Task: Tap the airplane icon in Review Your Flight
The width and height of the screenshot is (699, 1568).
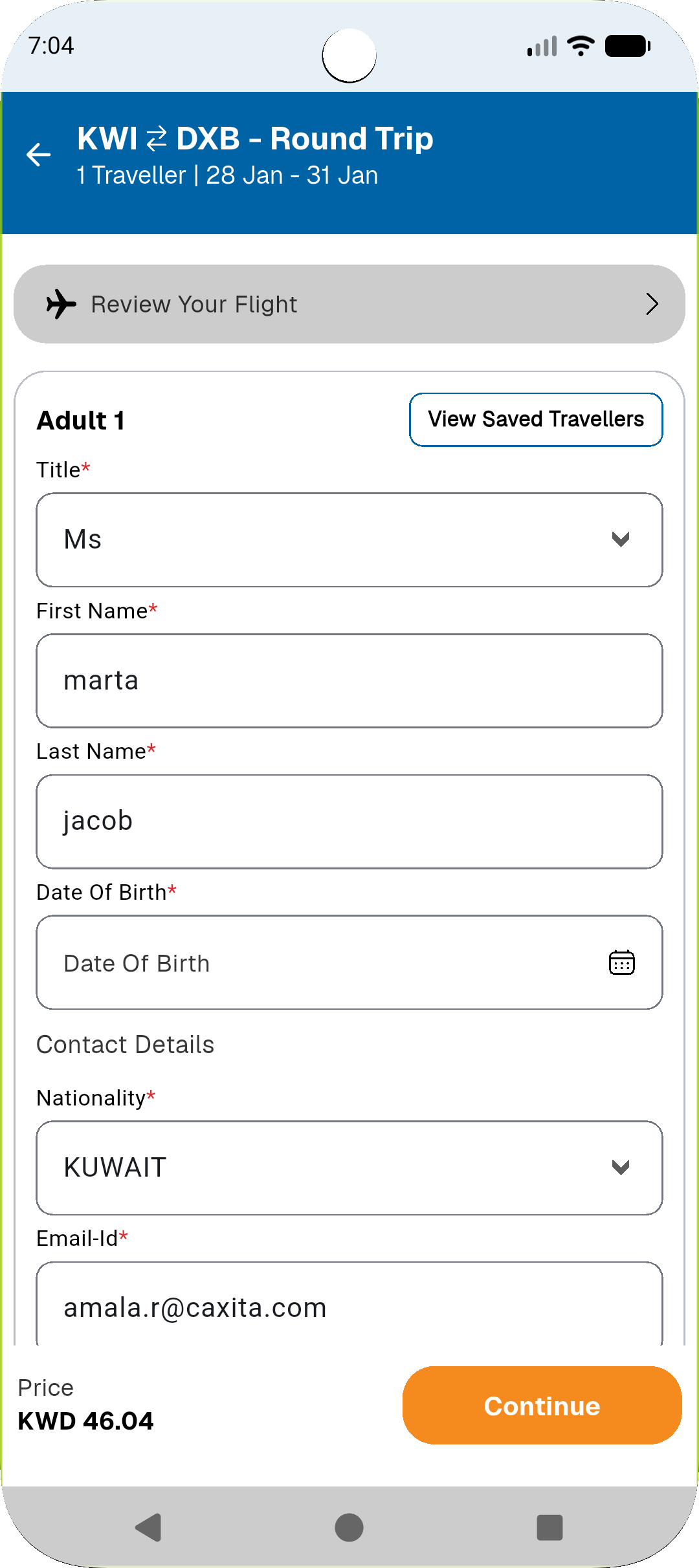Action: (61, 304)
